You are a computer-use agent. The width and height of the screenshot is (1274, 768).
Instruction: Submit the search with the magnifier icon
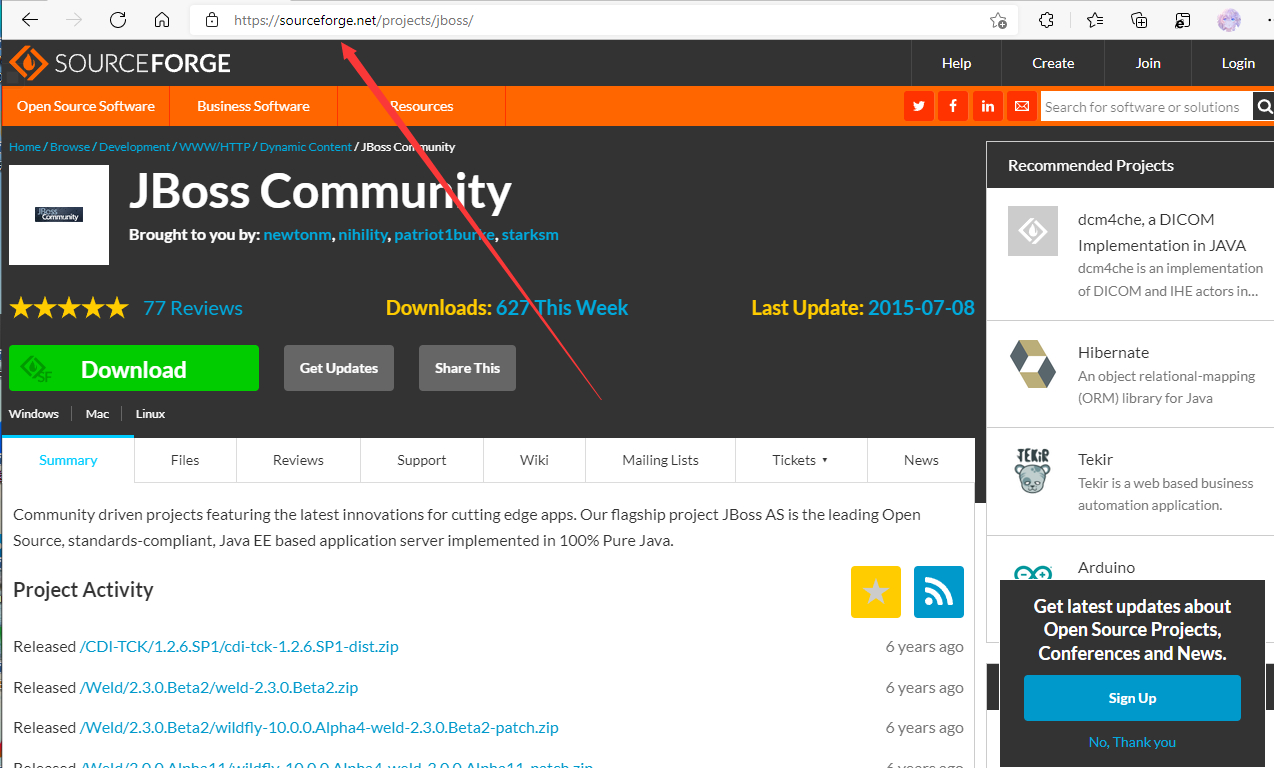tap(1264, 106)
